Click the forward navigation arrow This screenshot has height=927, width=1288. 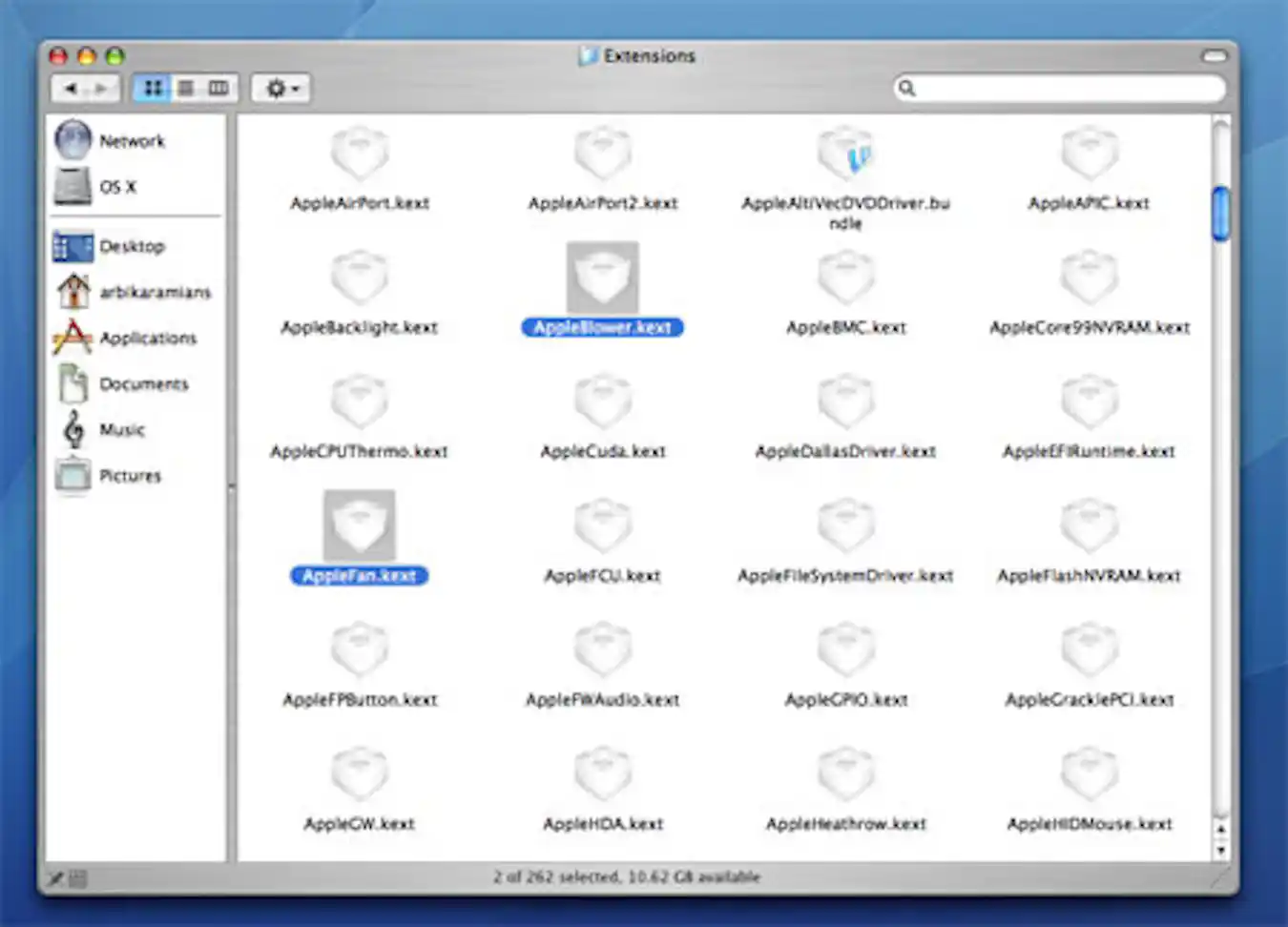tap(101, 88)
